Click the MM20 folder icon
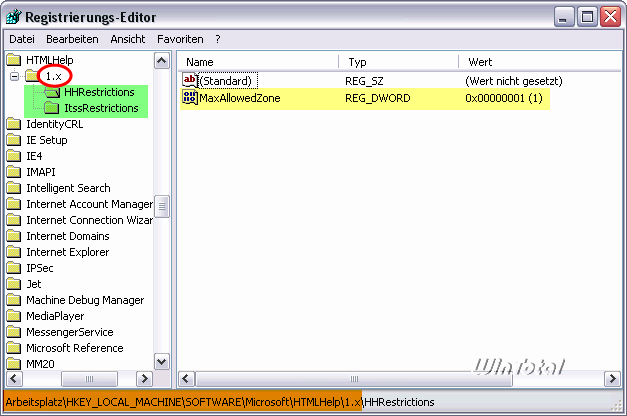Viewport: 627px width, 416px height. 14,364
